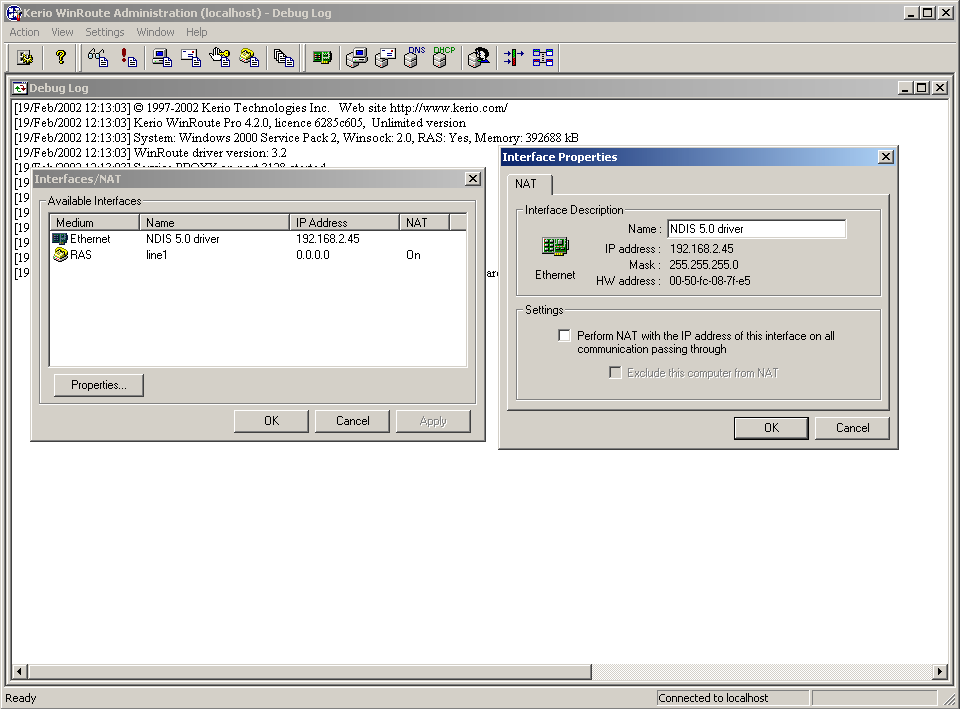The image size is (960, 709).
Task: Click the Medium column header
Action: click(x=95, y=223)
